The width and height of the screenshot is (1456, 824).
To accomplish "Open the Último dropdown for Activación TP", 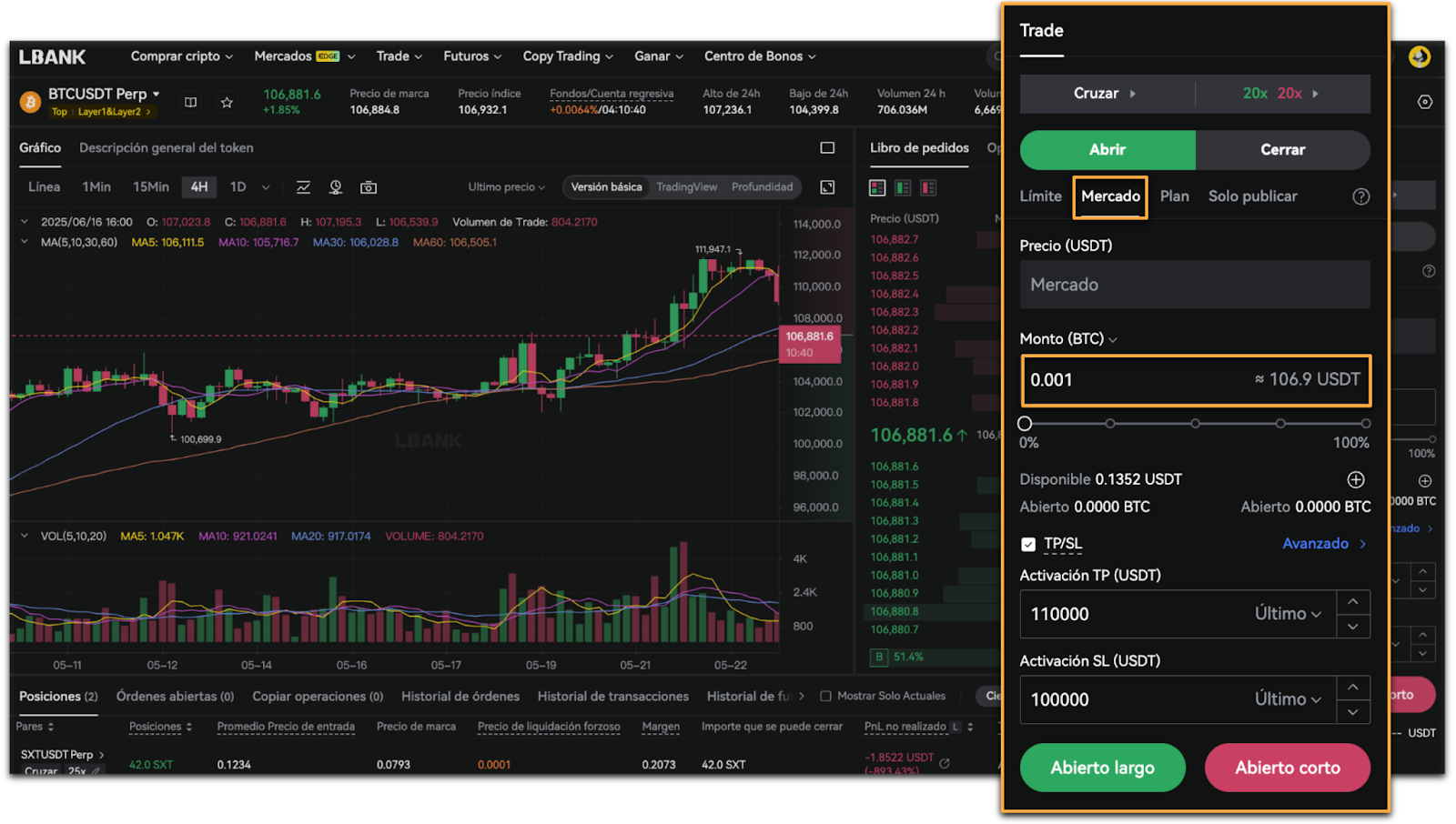I will pyautogui.click(x=1288, y=614).
